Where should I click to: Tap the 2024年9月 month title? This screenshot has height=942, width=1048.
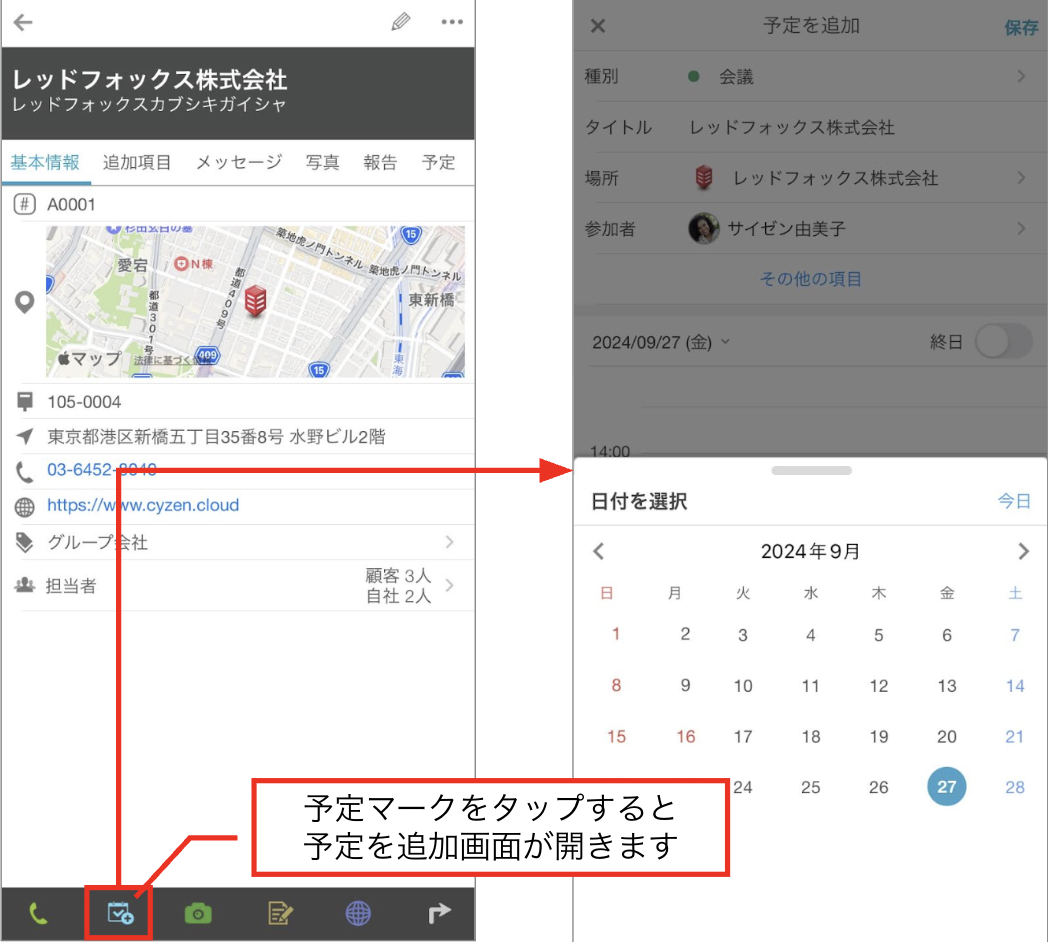tap(810, 552)
